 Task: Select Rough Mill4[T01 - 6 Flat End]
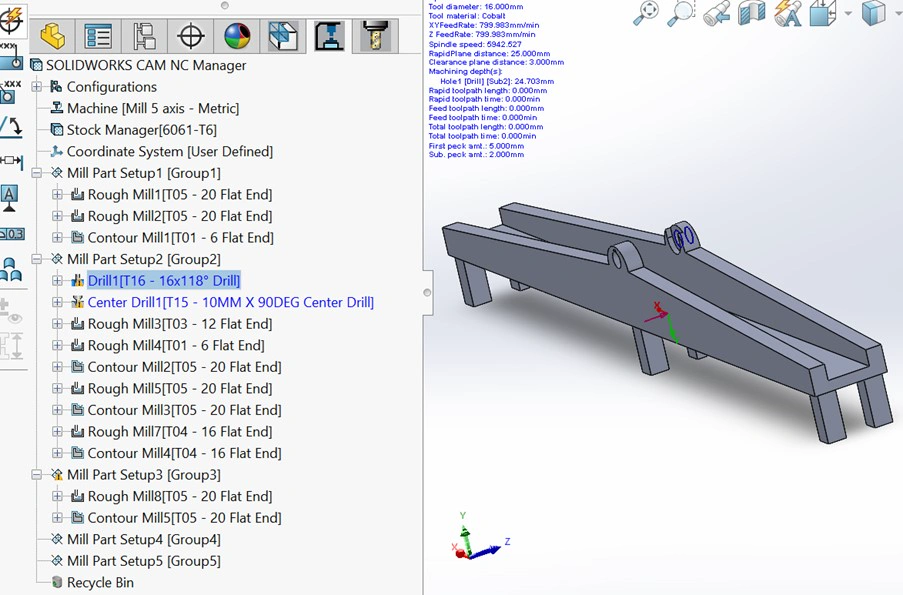[x=176, y=346]
